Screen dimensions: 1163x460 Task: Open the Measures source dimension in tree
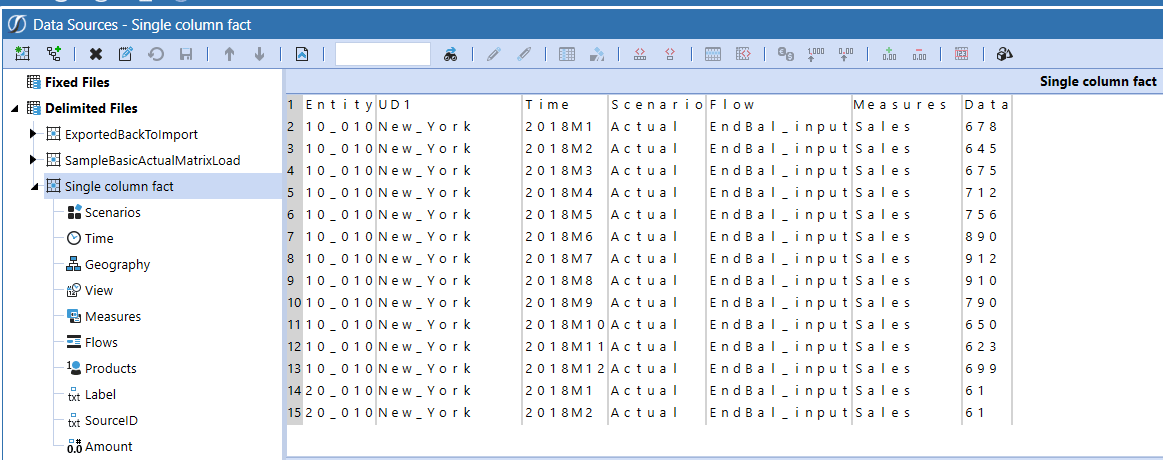[x=113, y=317]
